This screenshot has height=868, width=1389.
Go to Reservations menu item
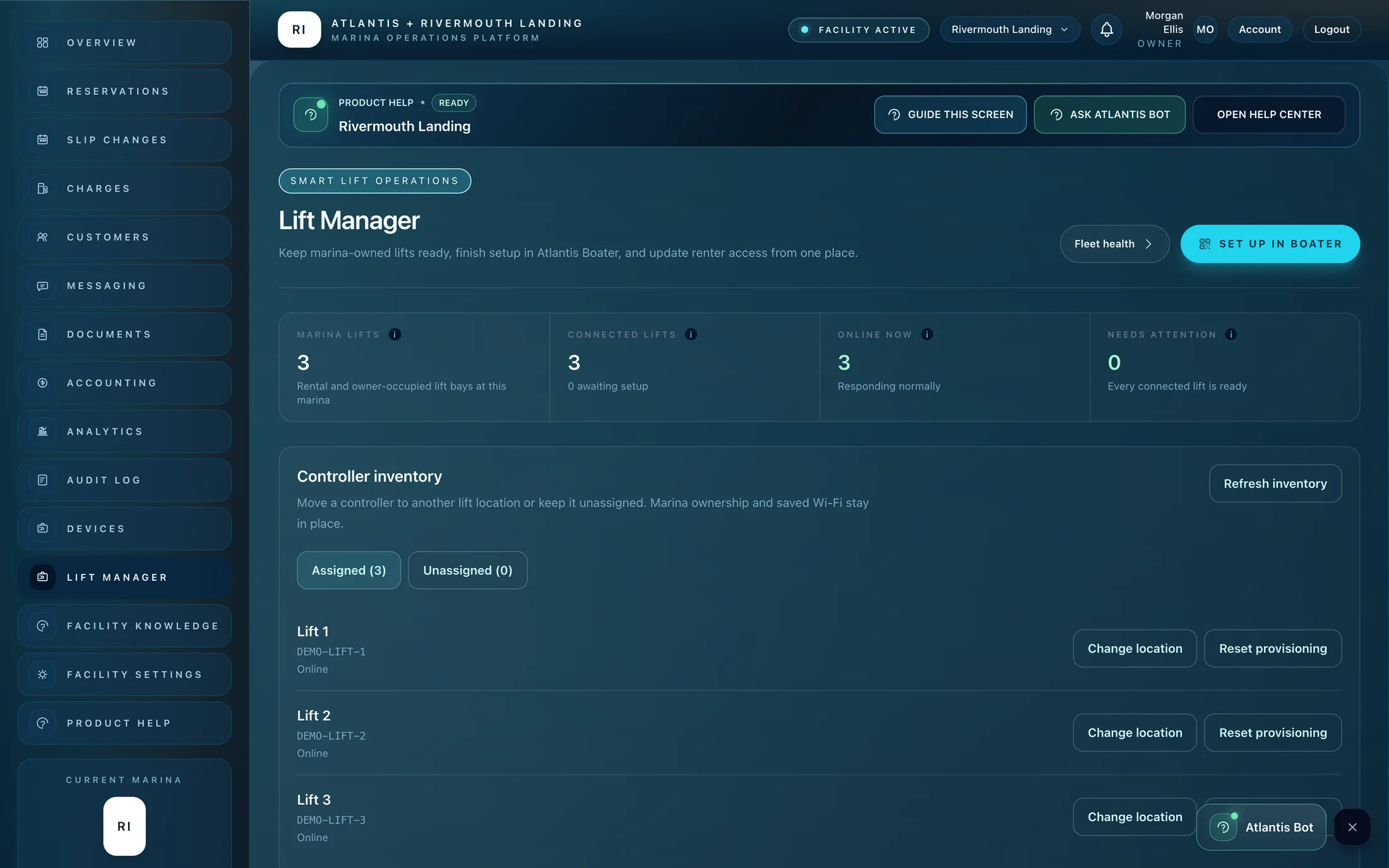(124, 91)
